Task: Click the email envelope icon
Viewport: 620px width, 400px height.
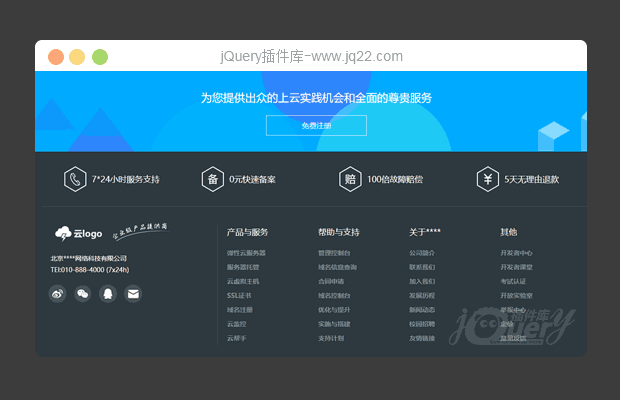Action: pos(133,293)
